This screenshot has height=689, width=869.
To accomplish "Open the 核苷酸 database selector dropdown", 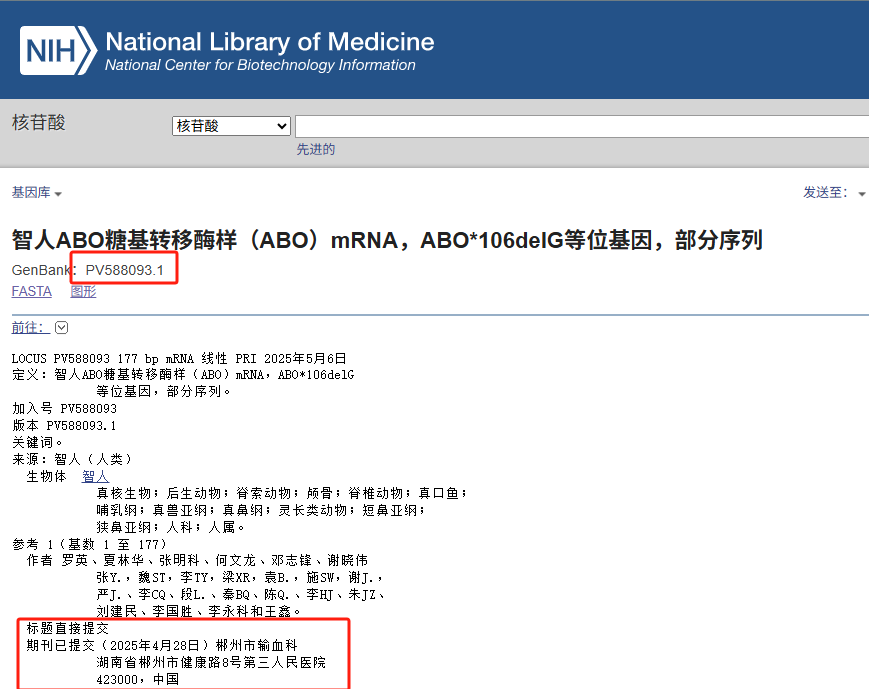I will [x=231, y=126].
